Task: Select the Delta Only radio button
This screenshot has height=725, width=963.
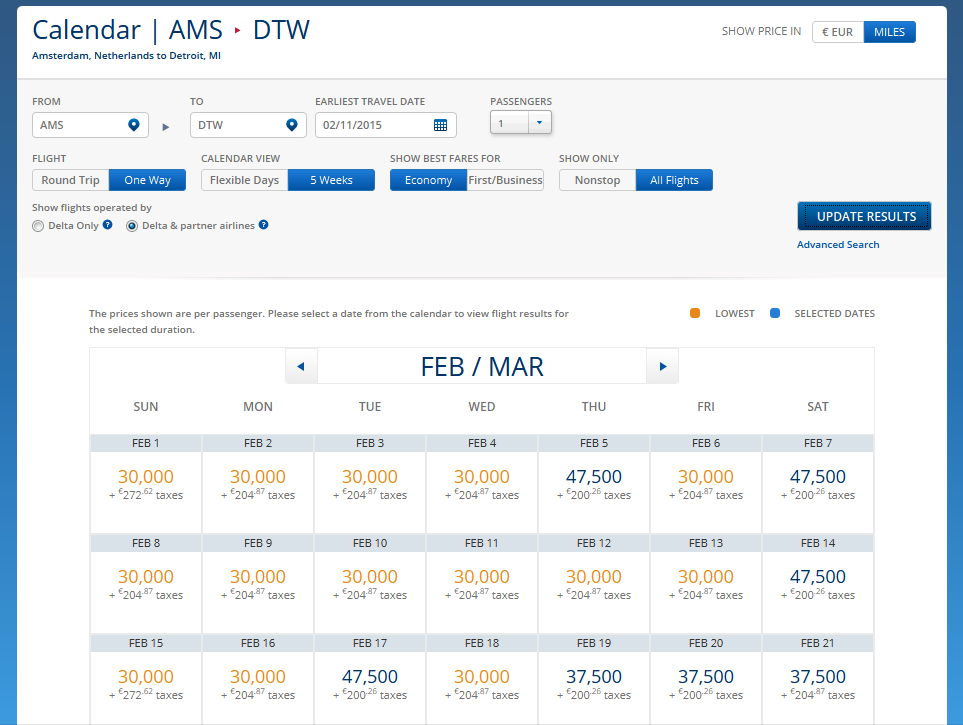Action: (x=37, y=225)
